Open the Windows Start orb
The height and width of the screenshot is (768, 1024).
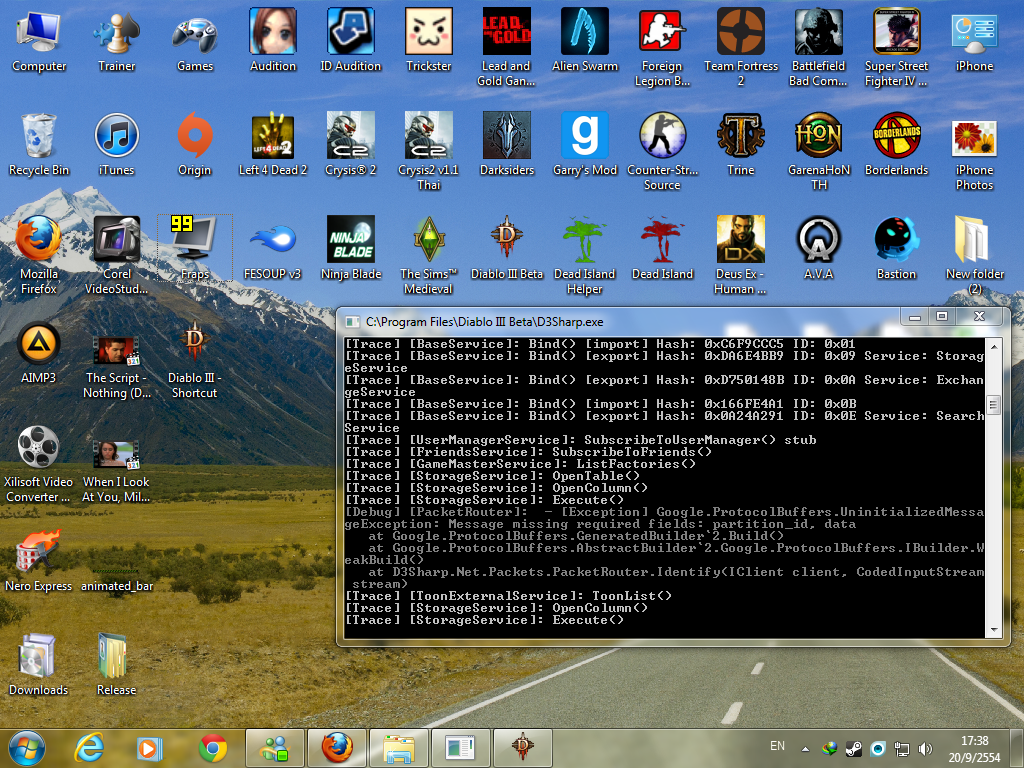click(27, 748)
